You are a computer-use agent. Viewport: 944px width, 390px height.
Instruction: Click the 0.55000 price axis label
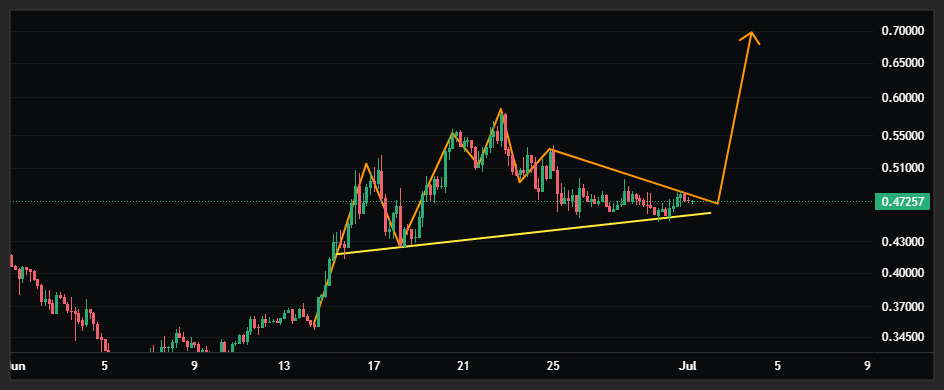(x=902, y=136)
